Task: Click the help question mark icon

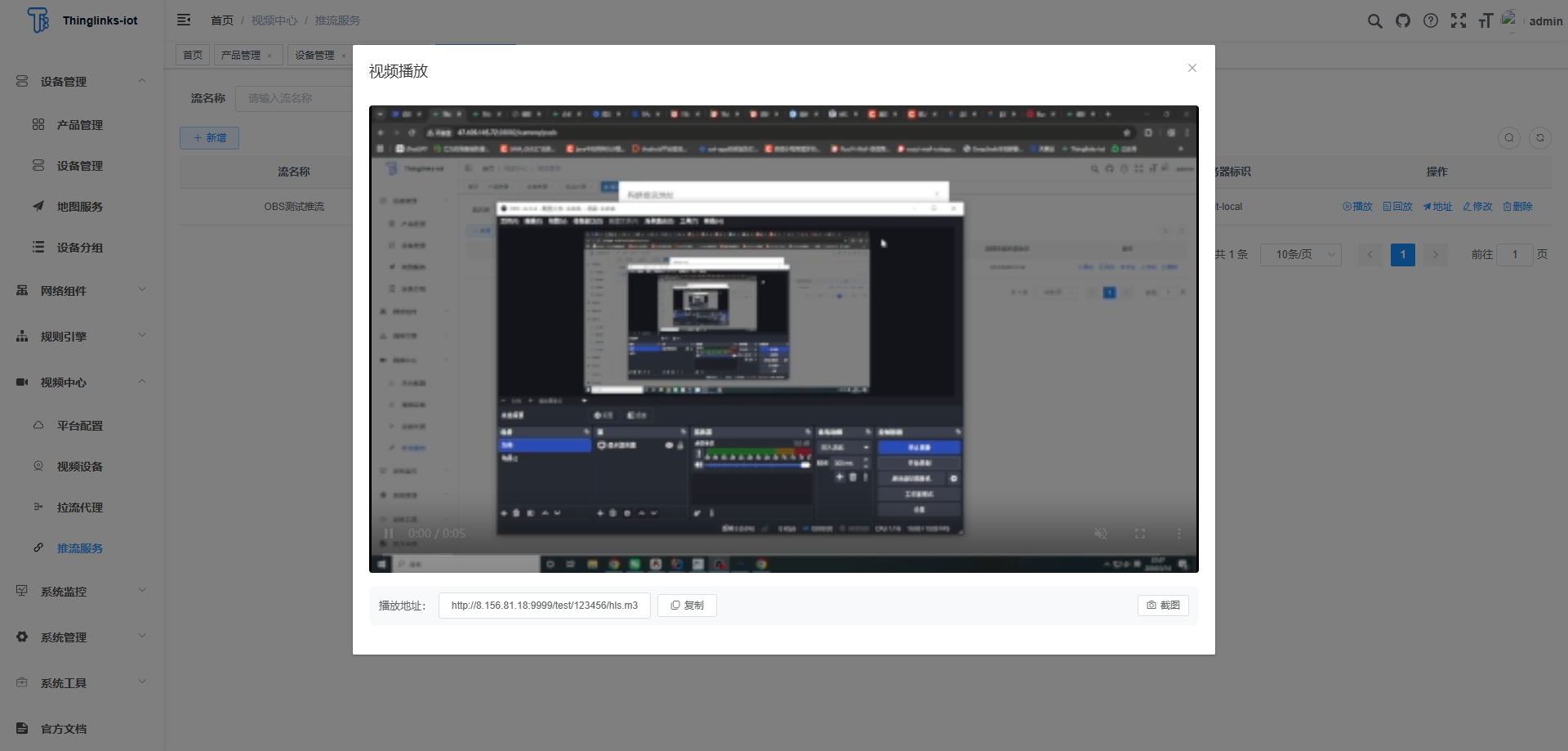Action: pyautogui.click(x=1431, y=21)
